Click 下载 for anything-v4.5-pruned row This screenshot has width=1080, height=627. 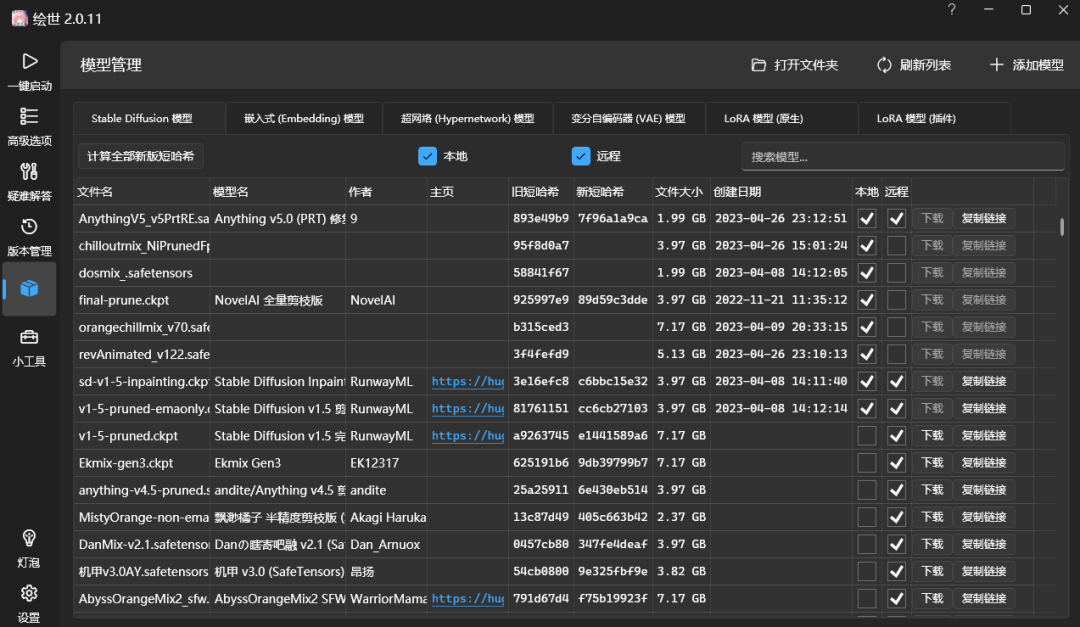(932, 490)
